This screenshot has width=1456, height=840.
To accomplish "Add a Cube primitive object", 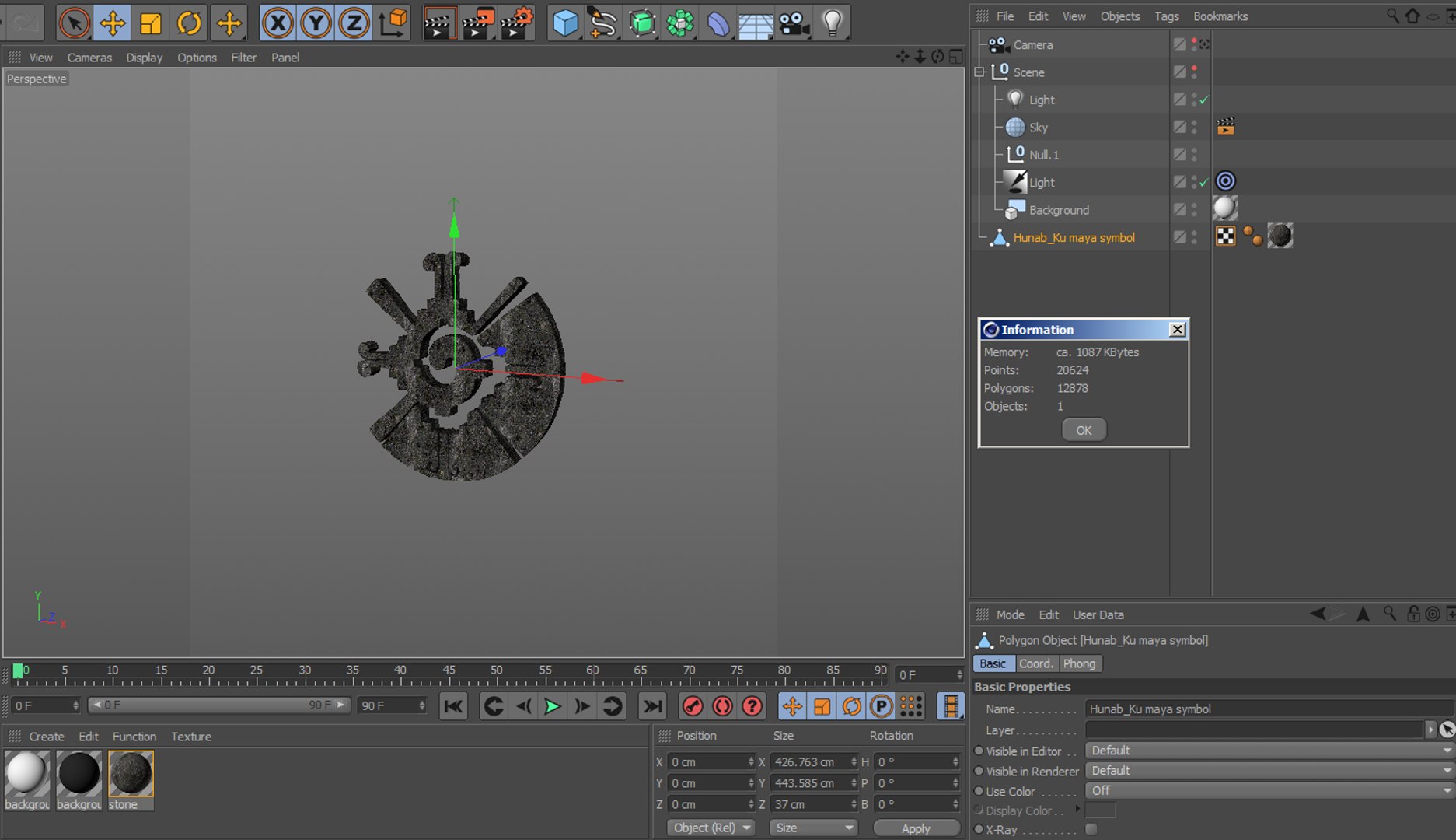I will click(x=565, y=23).
